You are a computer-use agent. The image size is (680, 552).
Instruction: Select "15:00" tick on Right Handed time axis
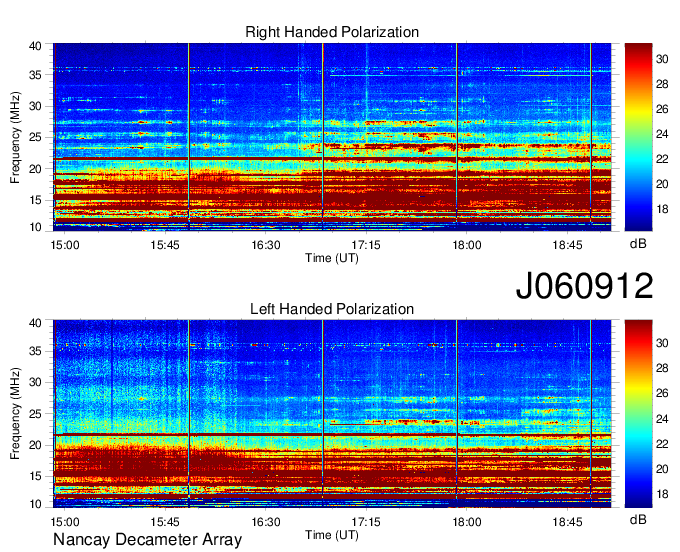(x=65, y=245)
